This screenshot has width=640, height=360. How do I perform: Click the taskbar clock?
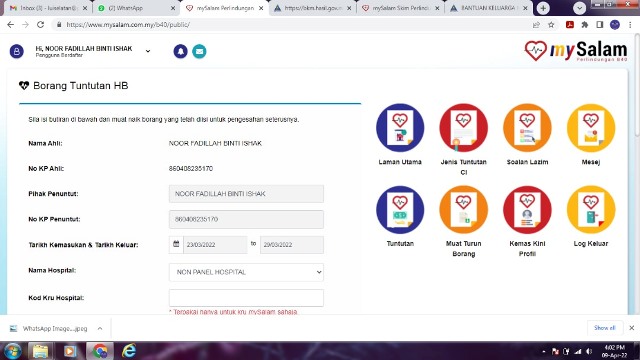[x=615, y=351]
